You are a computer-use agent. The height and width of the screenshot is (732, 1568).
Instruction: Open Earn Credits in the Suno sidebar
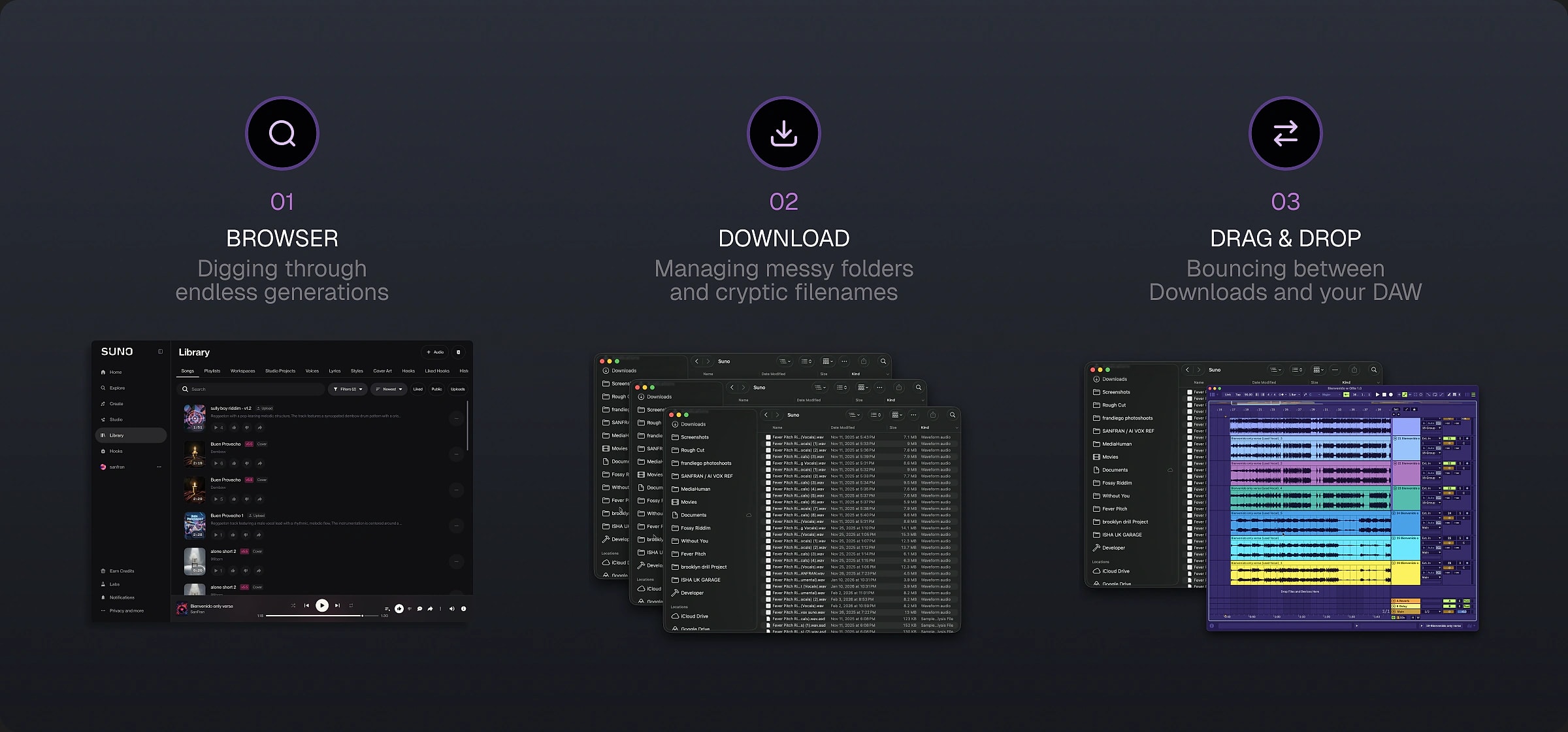click(118, 571)
